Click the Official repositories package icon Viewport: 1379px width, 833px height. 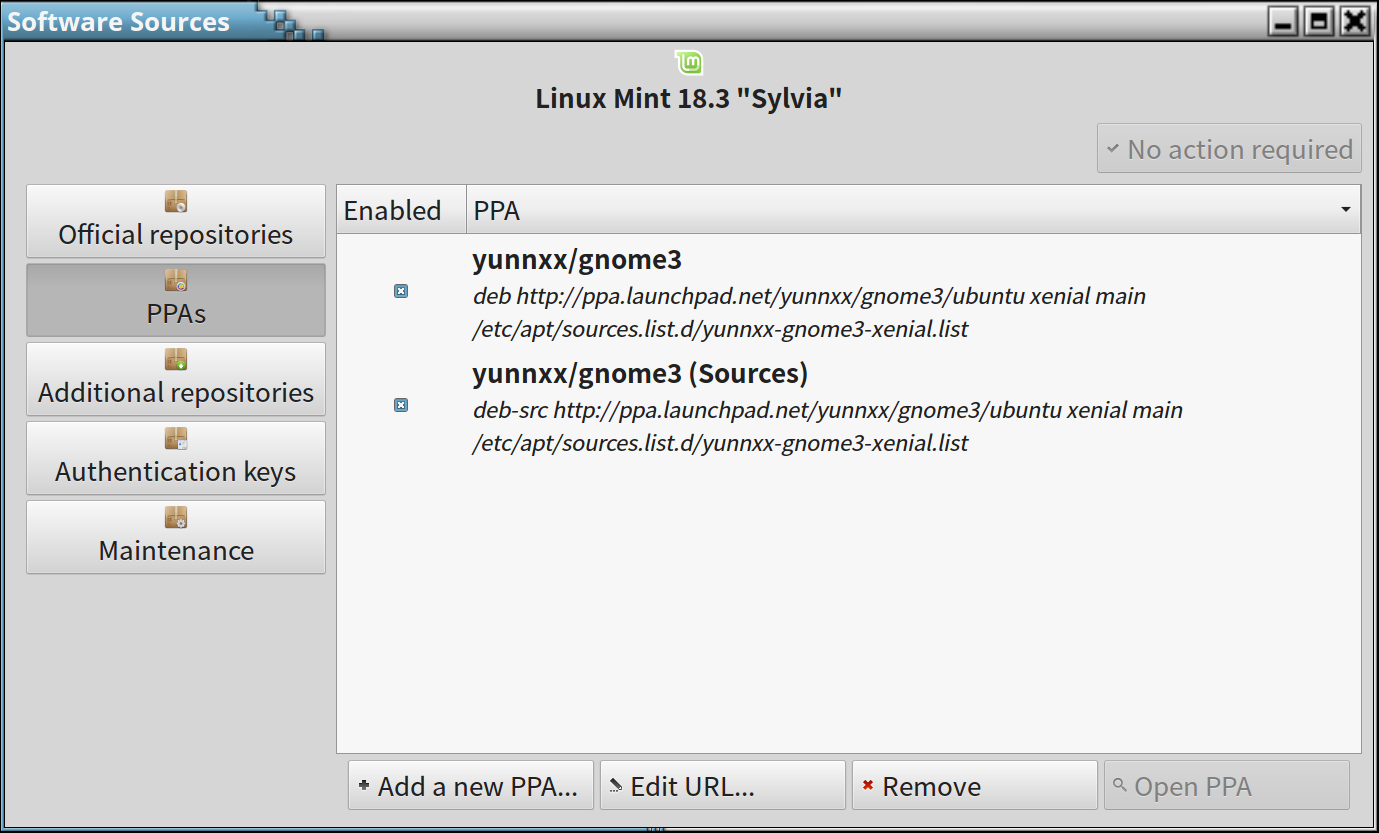176,202
